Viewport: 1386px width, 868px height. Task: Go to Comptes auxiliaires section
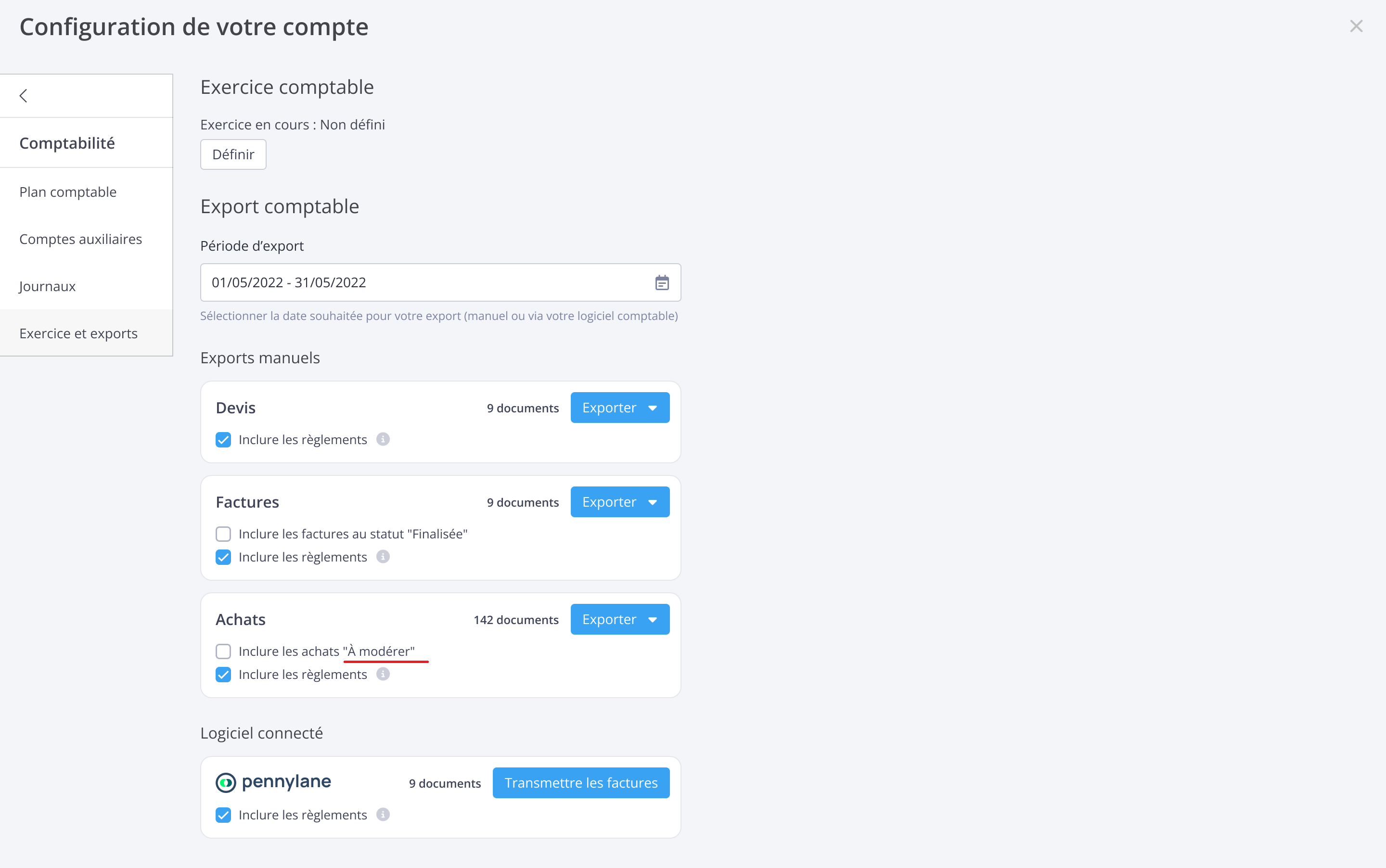pos(80,239)
